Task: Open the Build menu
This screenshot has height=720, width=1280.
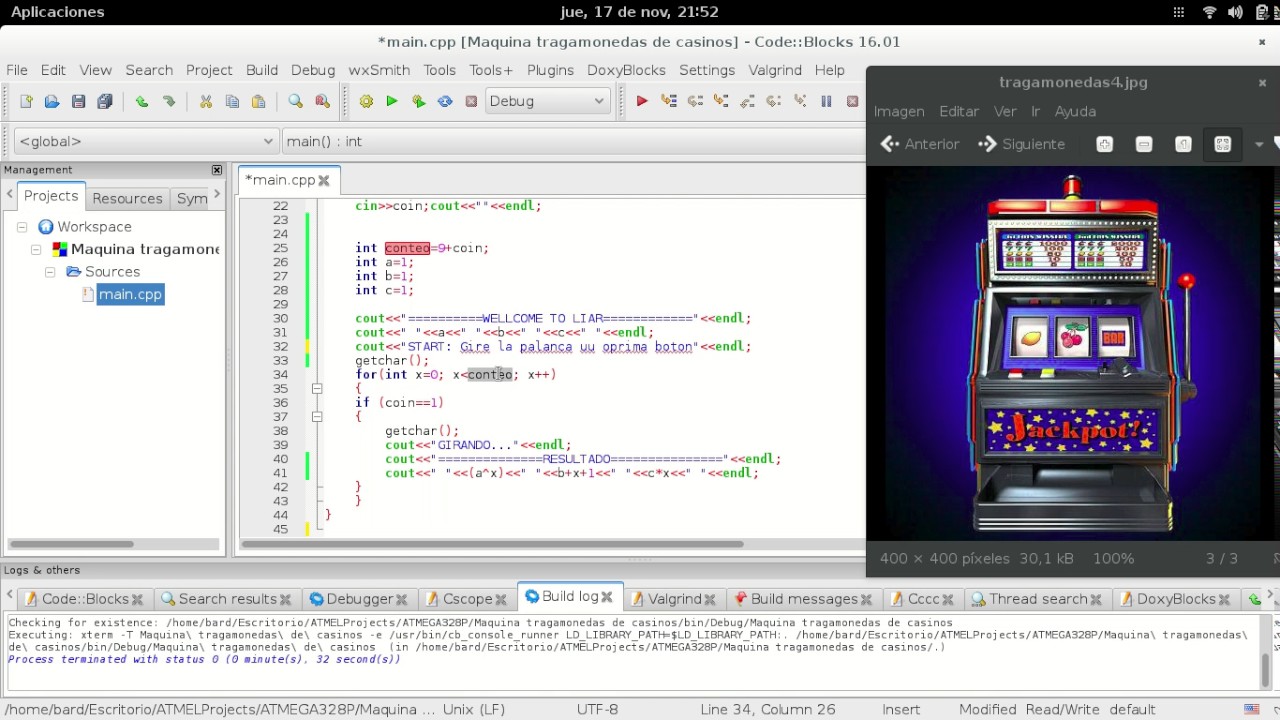Action: click(262, 70)
